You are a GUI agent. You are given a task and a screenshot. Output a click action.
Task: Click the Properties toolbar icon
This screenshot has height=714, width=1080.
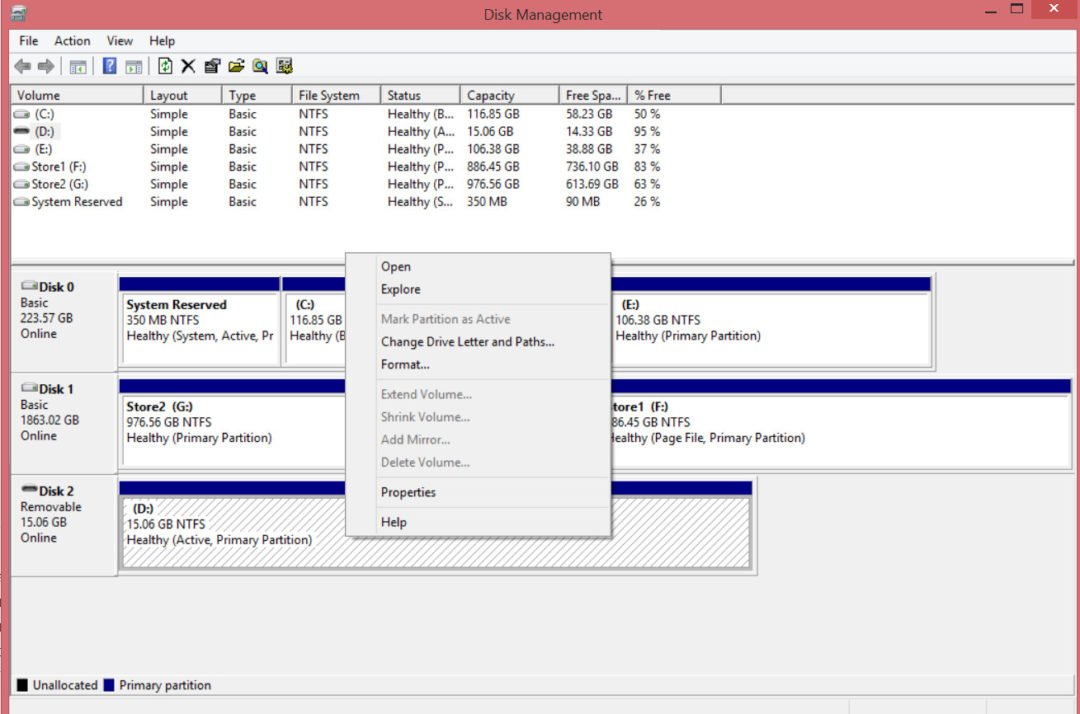click(212, 66)
